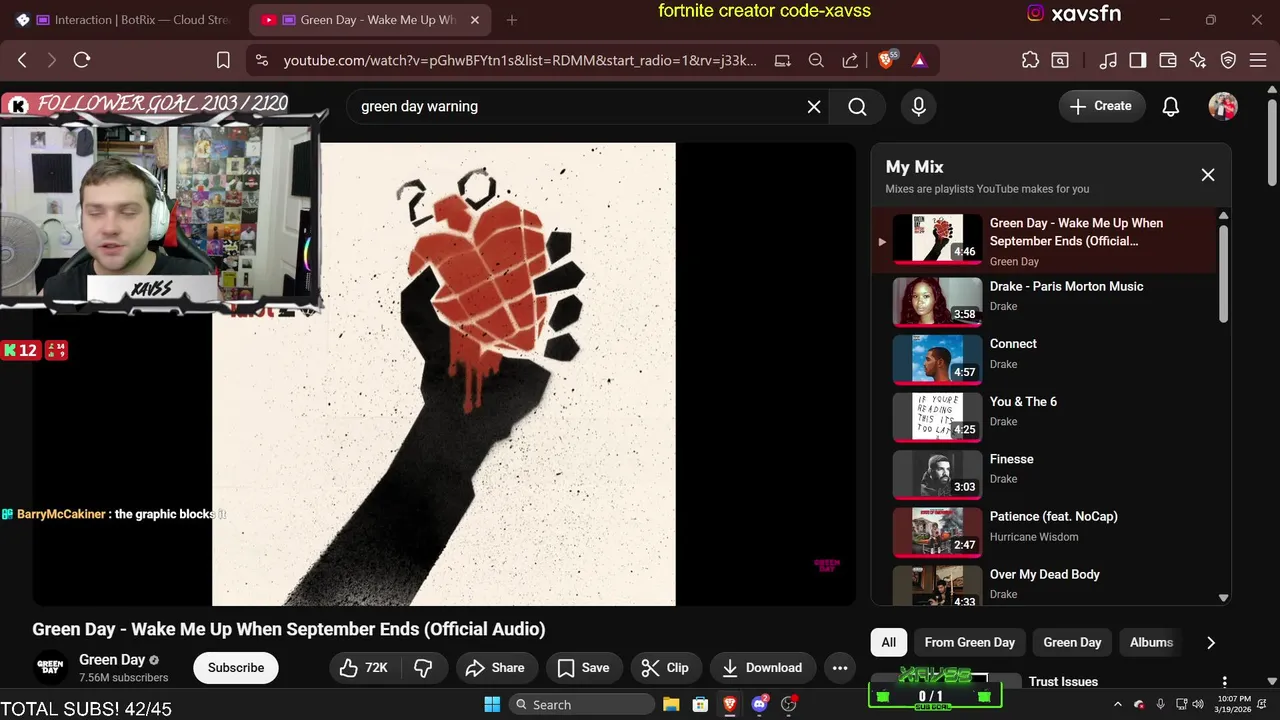The image size is (1280, 720).
Task: Open Windows Start menu
Action: [492, 704]
